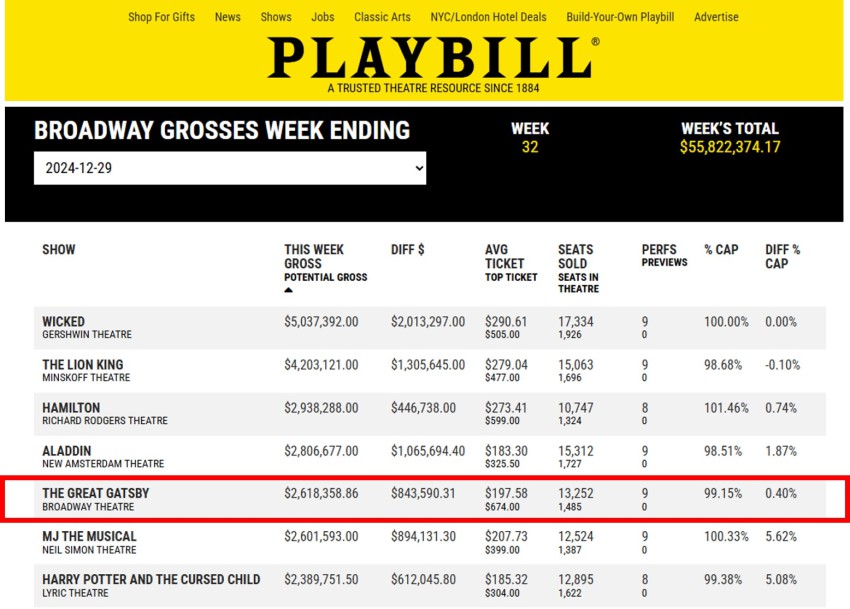Open Harry Potter and the Cursed Child

[151, 579]
